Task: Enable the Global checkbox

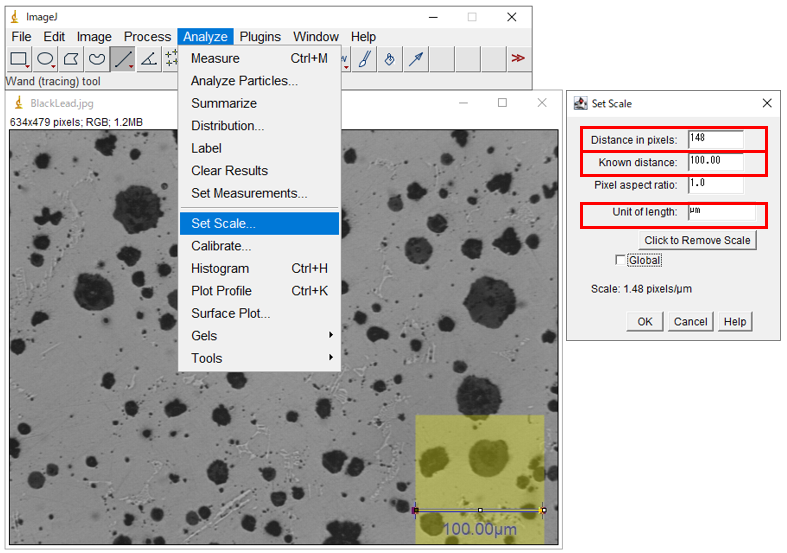Action: tap(621, 261)
